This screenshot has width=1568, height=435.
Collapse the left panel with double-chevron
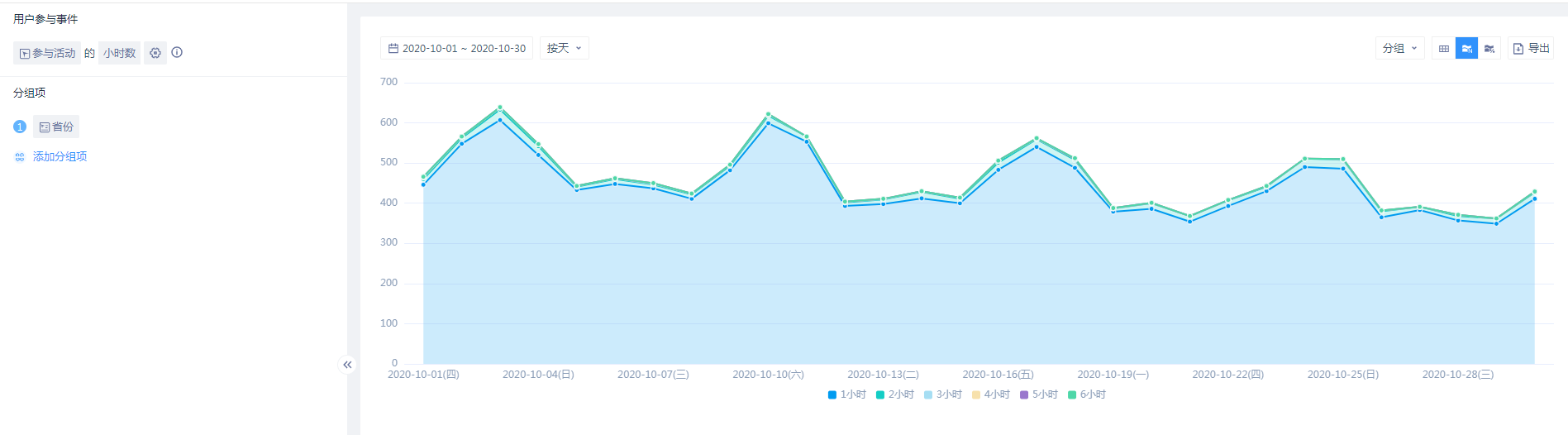(x=347, y=365)
